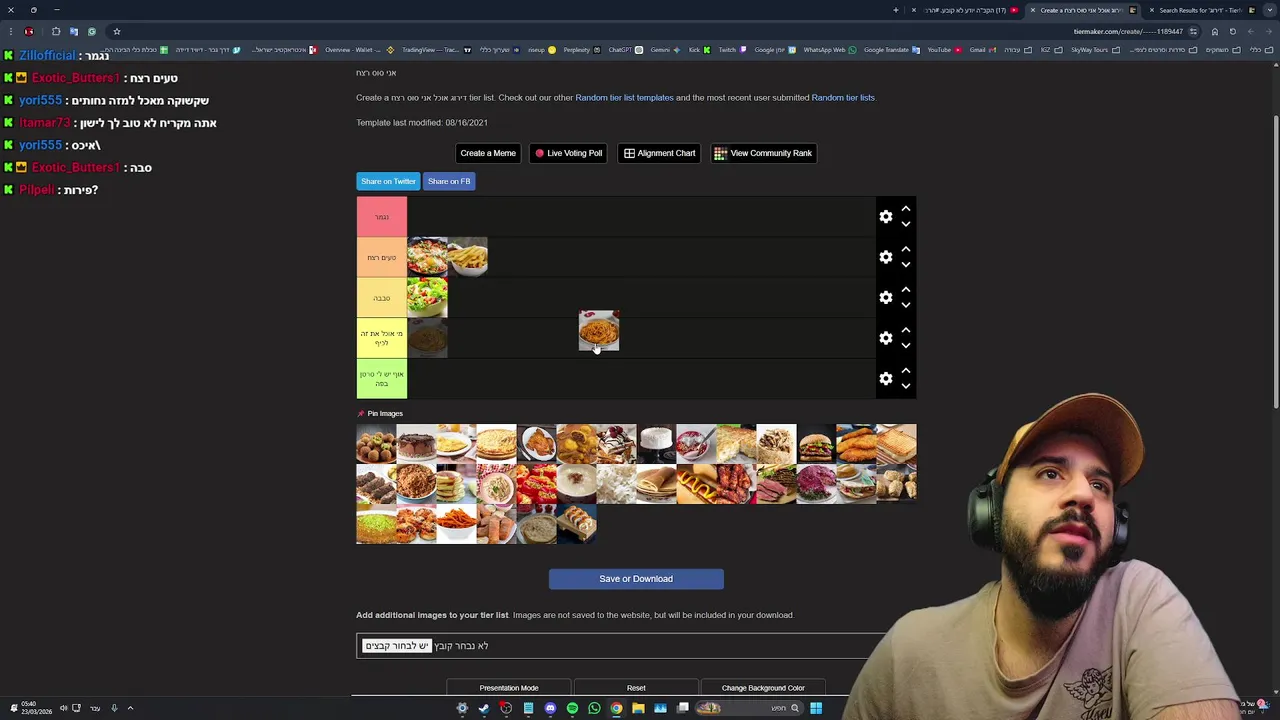
Task: Open Steam from the taskbar
Action: click(484, 708)
